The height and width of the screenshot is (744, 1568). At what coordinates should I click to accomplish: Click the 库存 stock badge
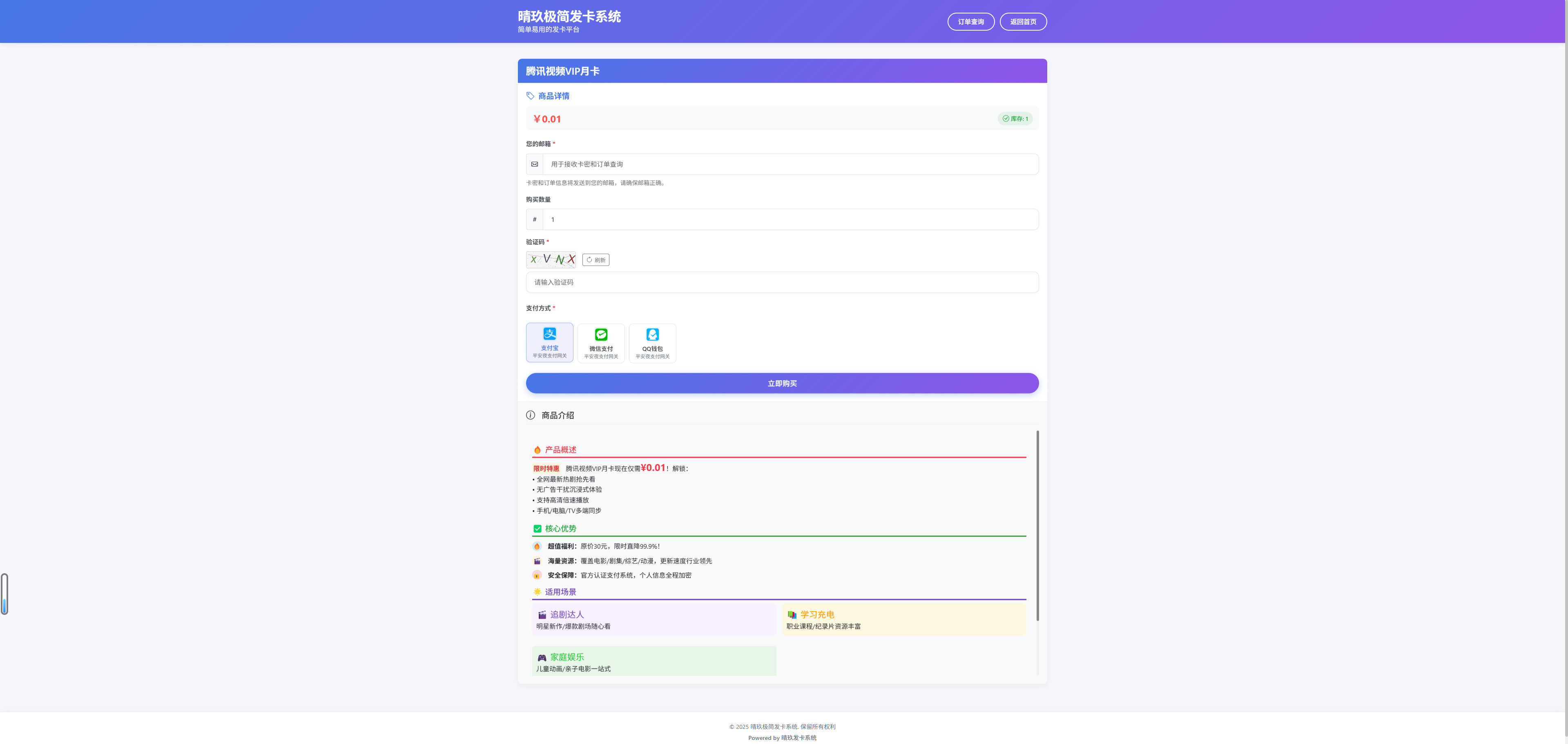coord(1015,119)
